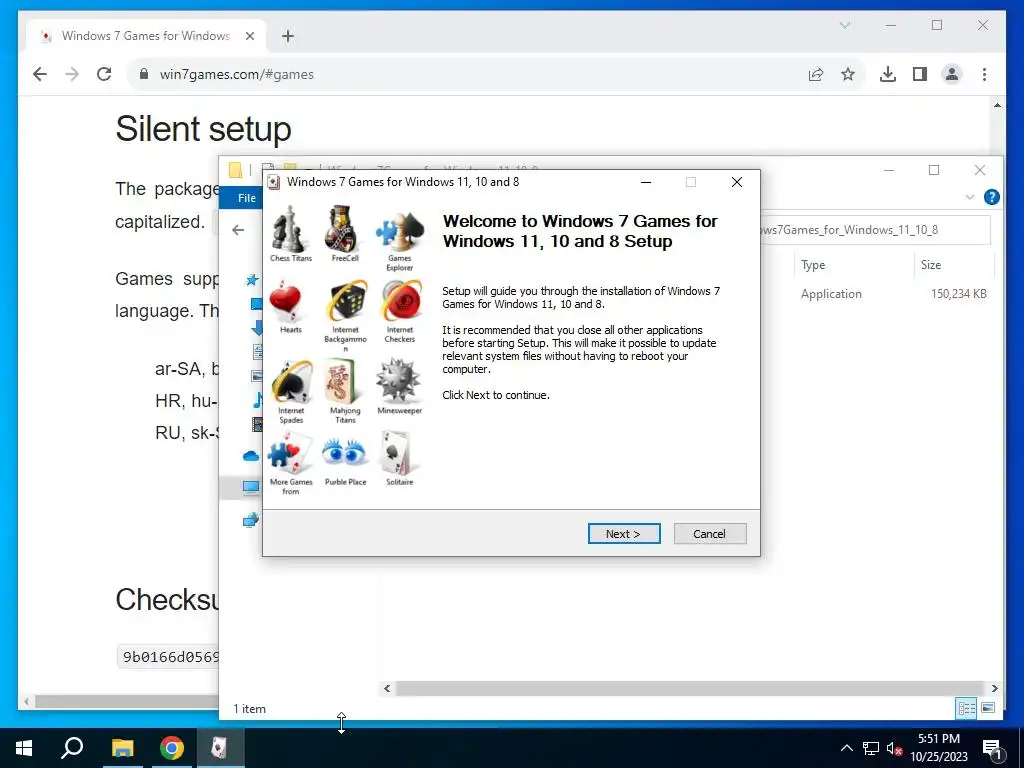Open network status in tray

point(871,748)
